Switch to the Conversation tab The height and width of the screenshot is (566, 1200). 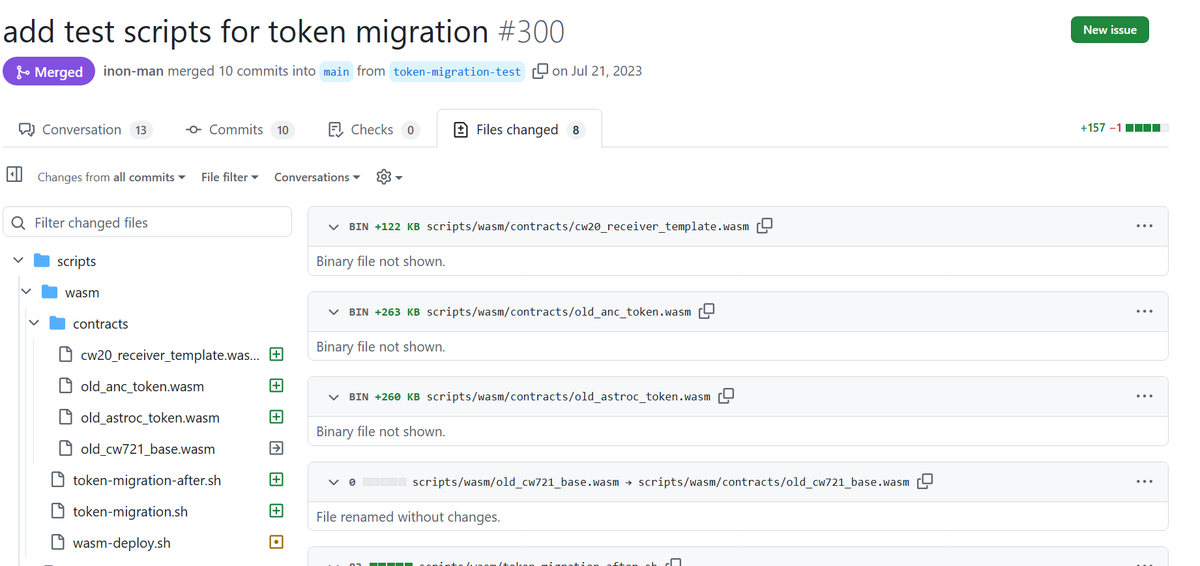point(85,129)
